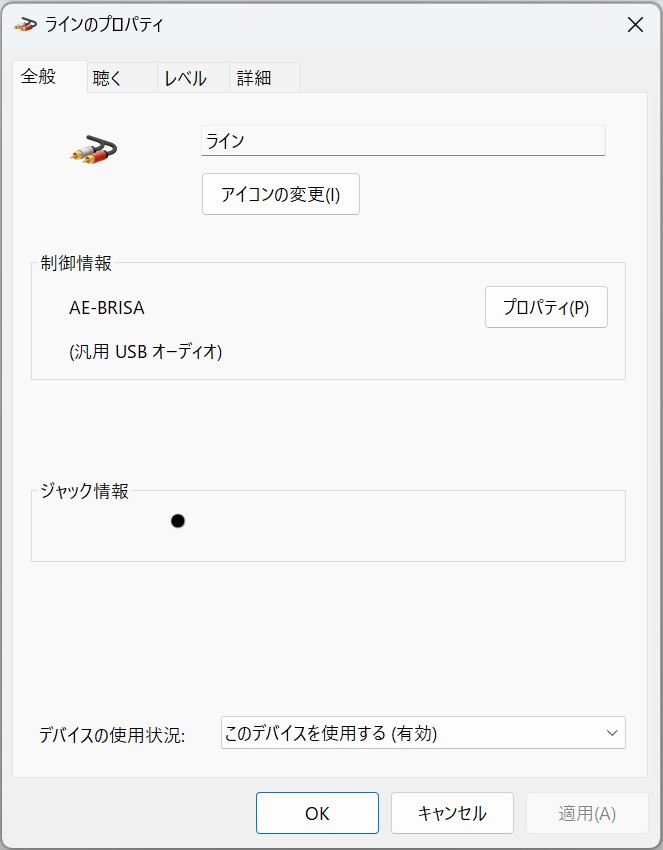Click the AE-BRISA controller name text
The width and height of the screenshot is (663, 850).
click(107, 308)
